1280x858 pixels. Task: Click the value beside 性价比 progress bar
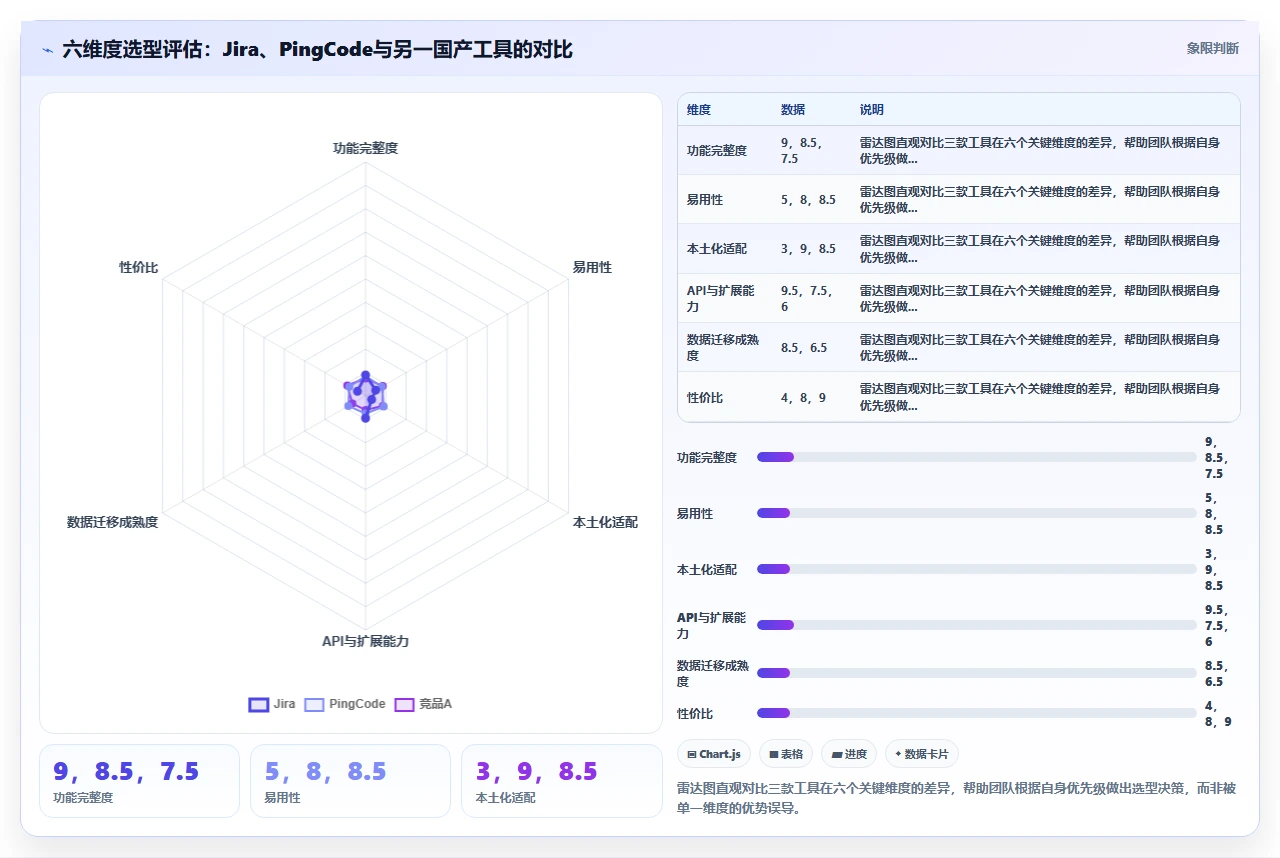click(x=1218, y=713)
